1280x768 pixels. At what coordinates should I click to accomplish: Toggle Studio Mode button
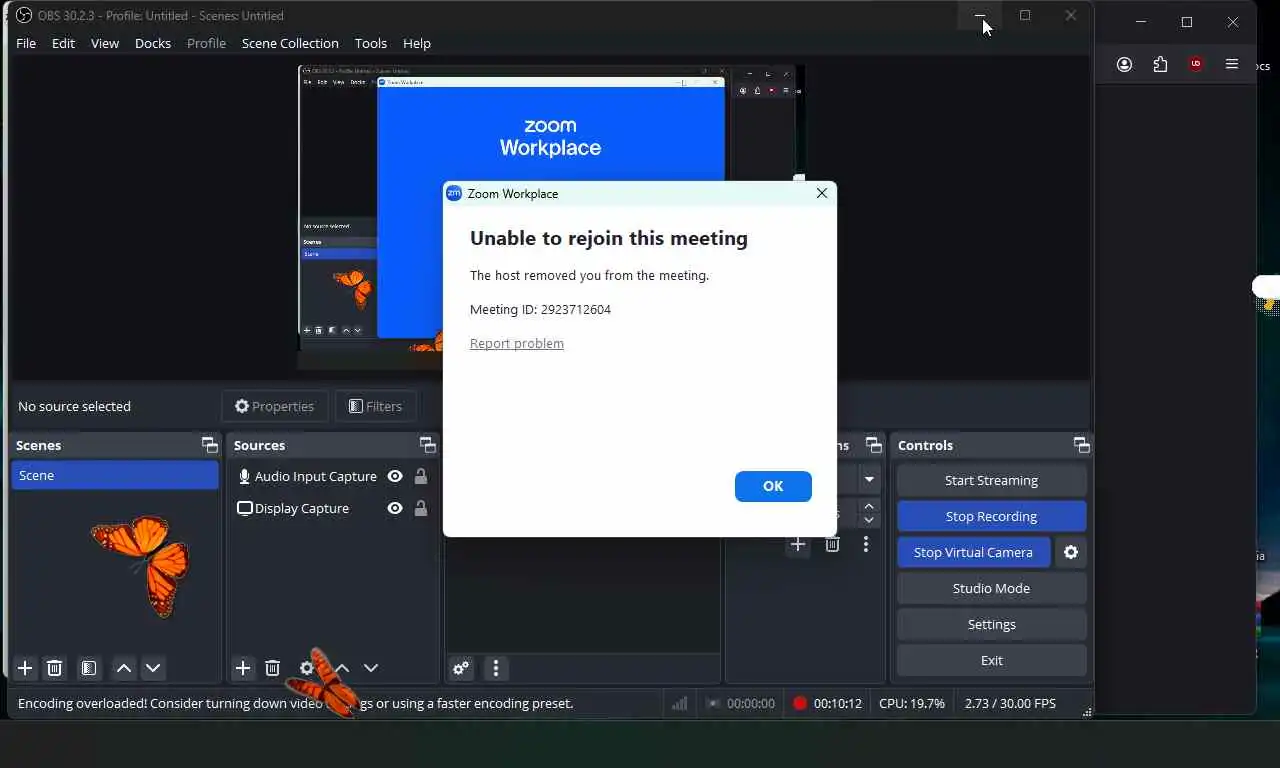991,588
